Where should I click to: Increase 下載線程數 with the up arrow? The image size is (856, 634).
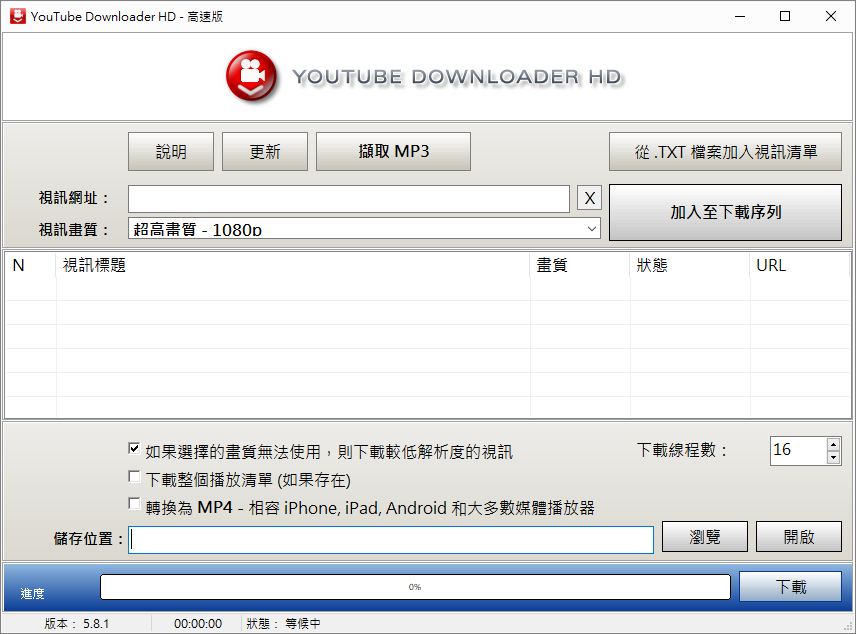(833, 444)
